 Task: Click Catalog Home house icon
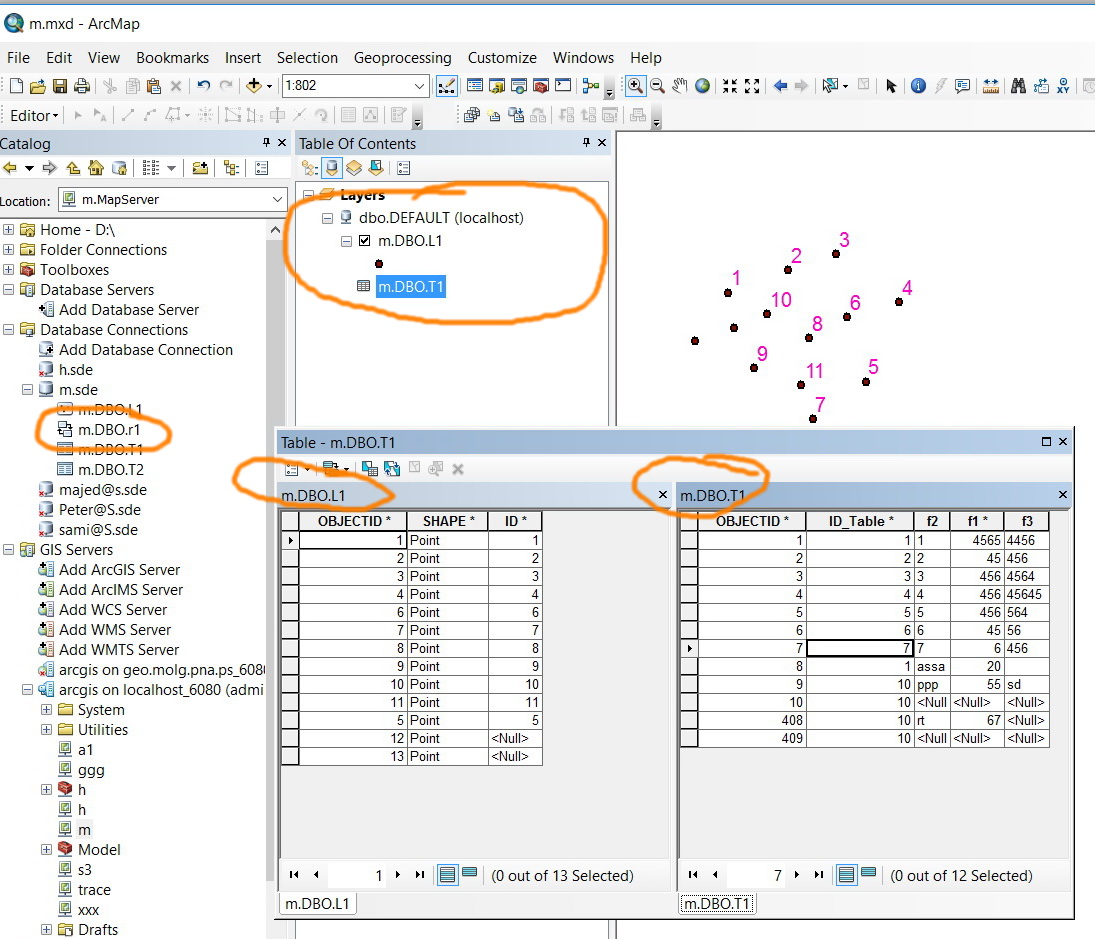(96, 168)
